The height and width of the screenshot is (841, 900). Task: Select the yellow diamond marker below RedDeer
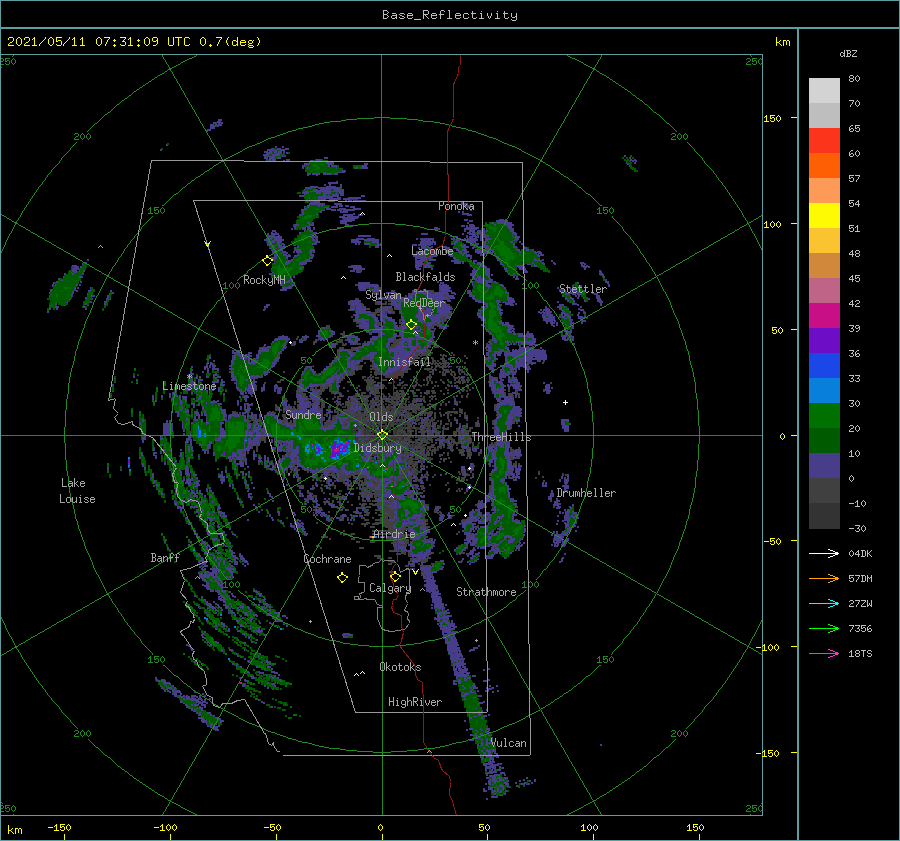tap(412, 325)
